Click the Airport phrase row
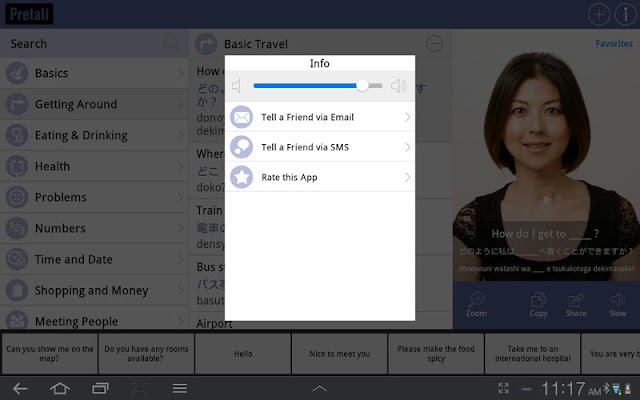Image resolution: width=640 pixels, height=400 pixels. (x=320, y=322)
